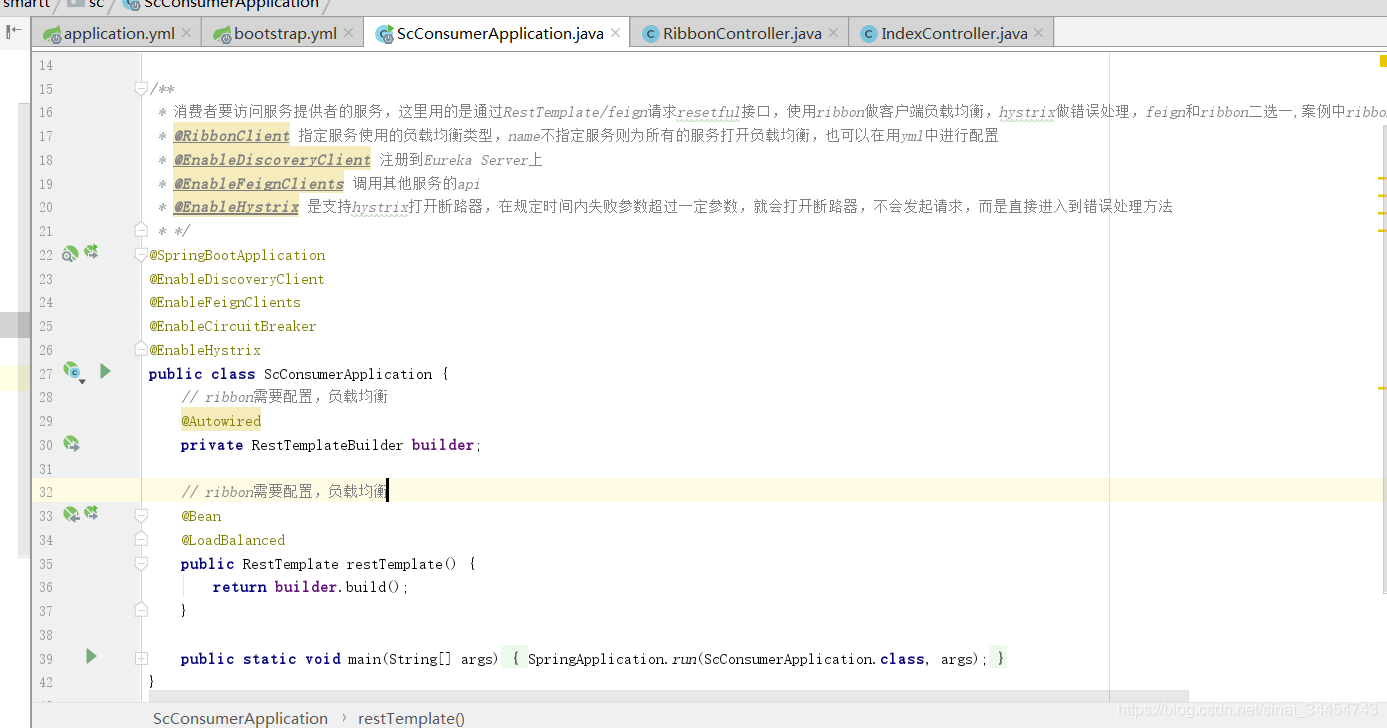Click the @EnableCircuitBreaker annotation
Viewport: 1387px width, 728px height.
233,326
